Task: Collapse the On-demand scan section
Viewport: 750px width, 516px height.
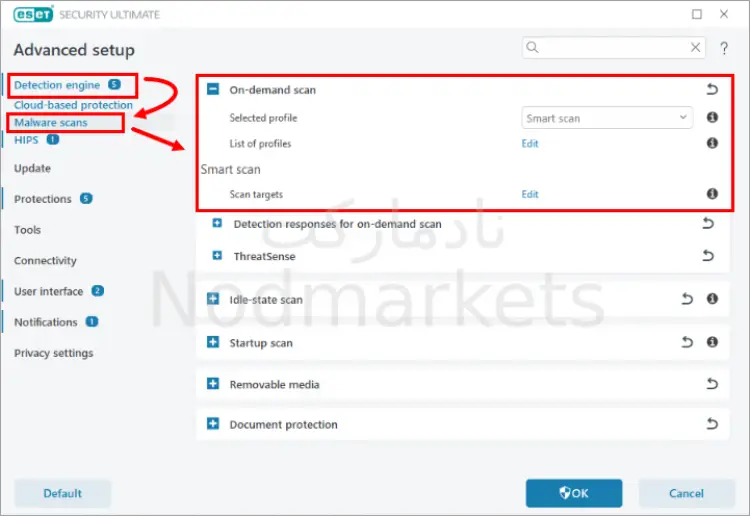Action: 213,89
